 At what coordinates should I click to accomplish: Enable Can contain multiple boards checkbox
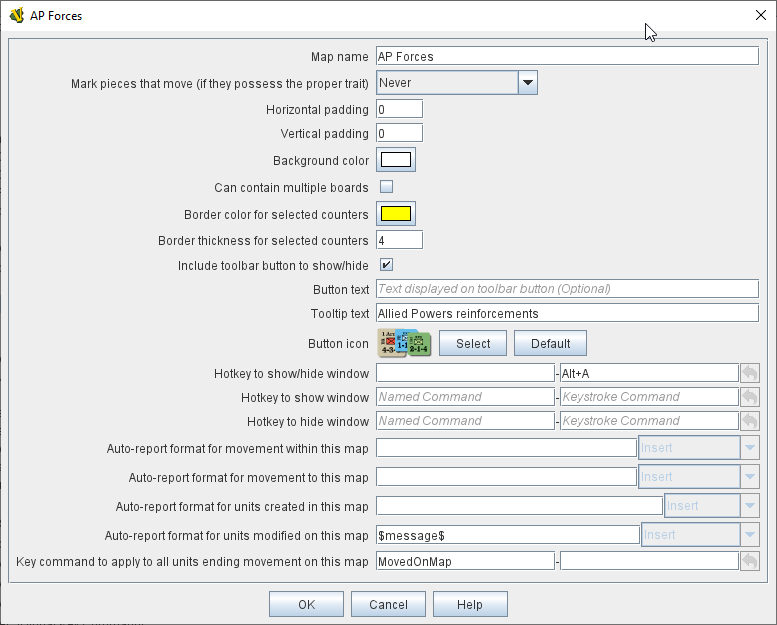click(x=386, y=187)
